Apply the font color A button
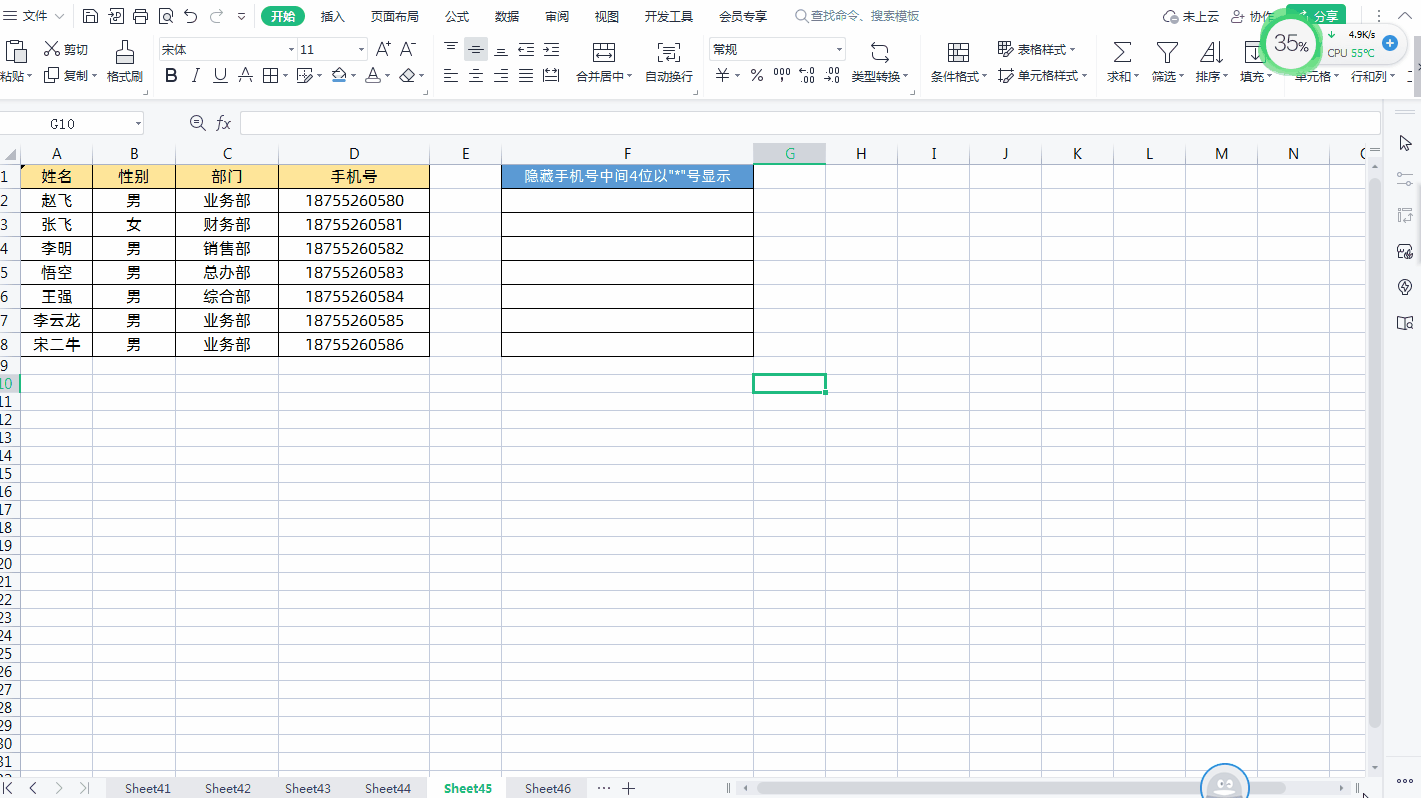 tap(372, 75)
